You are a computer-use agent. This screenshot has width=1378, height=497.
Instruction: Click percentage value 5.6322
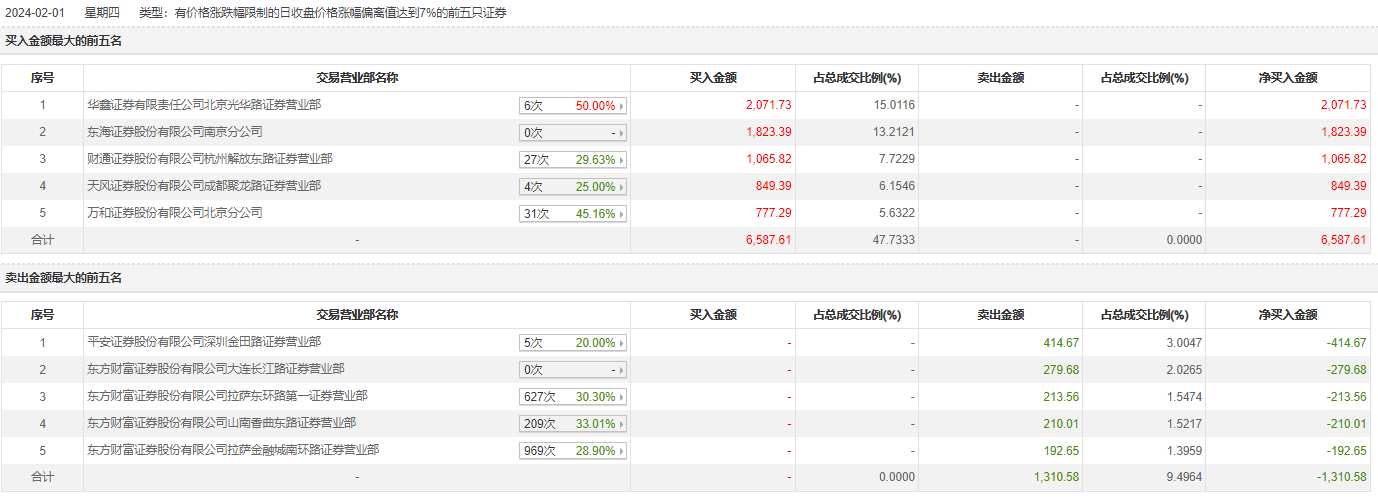coord(897,213)
